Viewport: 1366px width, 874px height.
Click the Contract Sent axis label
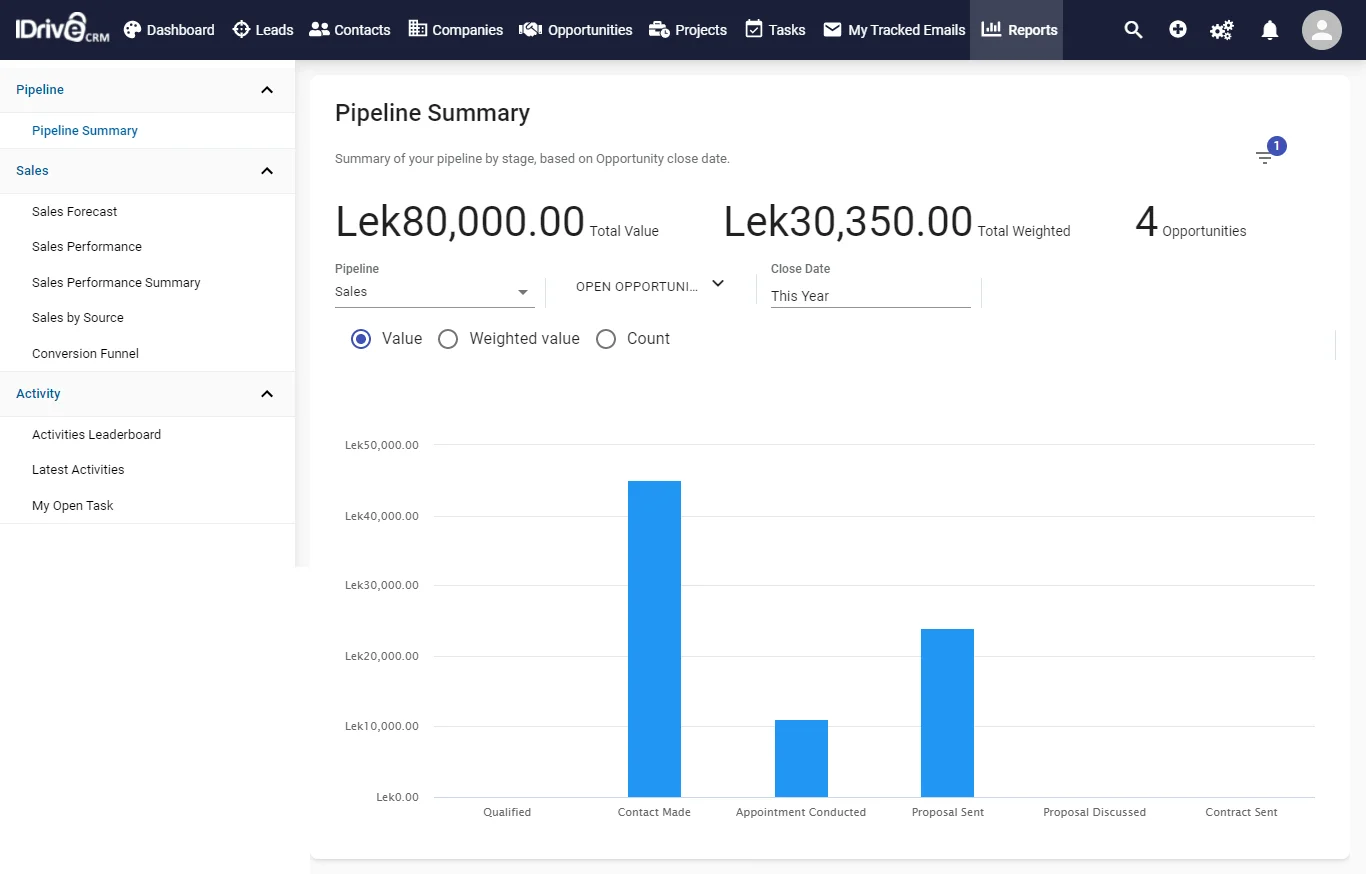pyautogui.click(x=1241, y=812)
